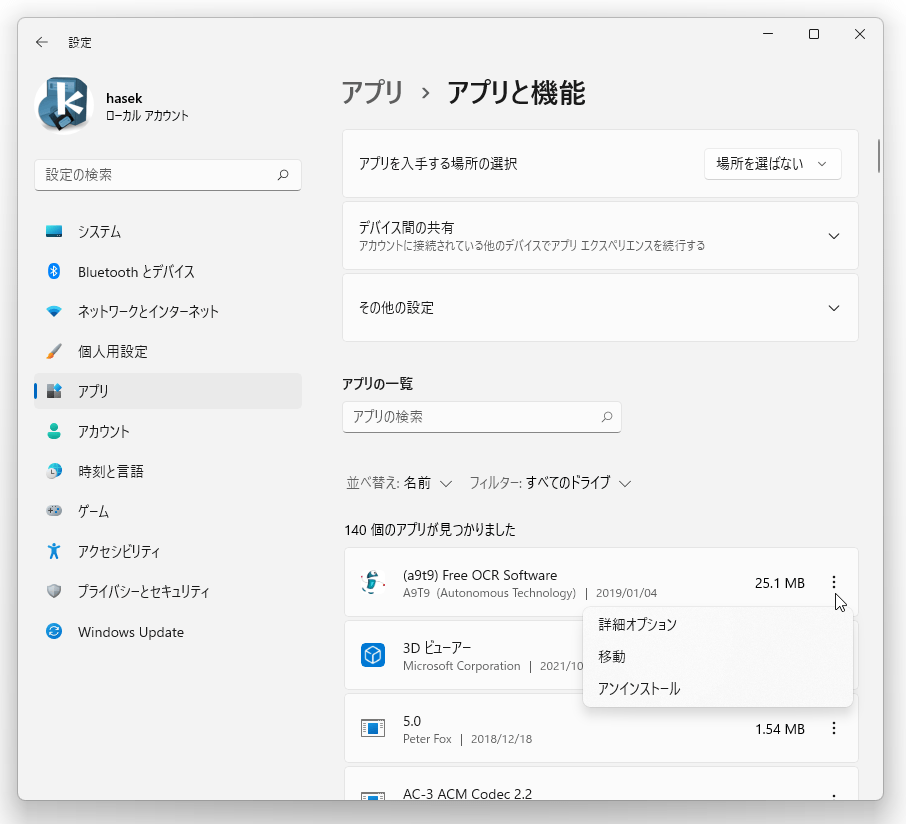Click the システム monitor icon
906x824 pixels.
[x=54, y=231]
